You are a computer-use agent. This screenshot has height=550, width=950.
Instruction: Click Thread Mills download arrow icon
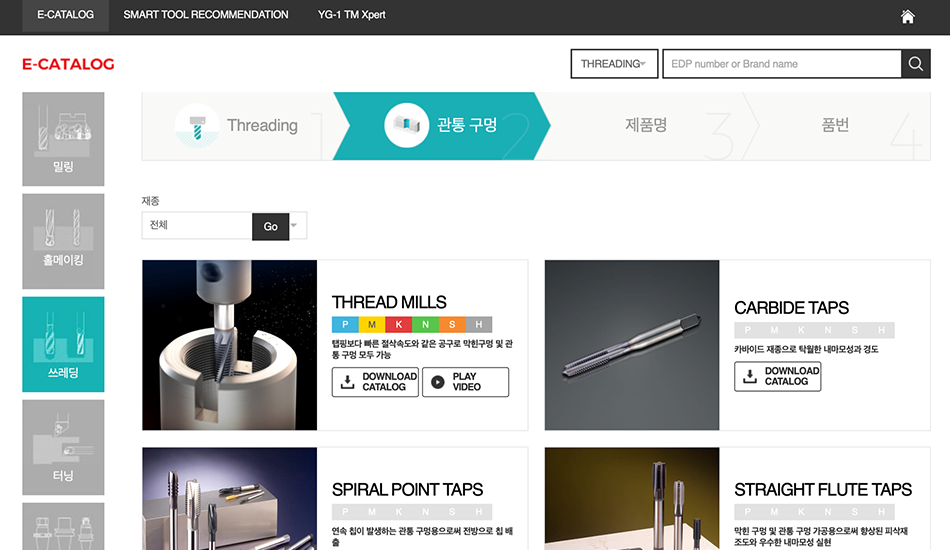[347, 382]
